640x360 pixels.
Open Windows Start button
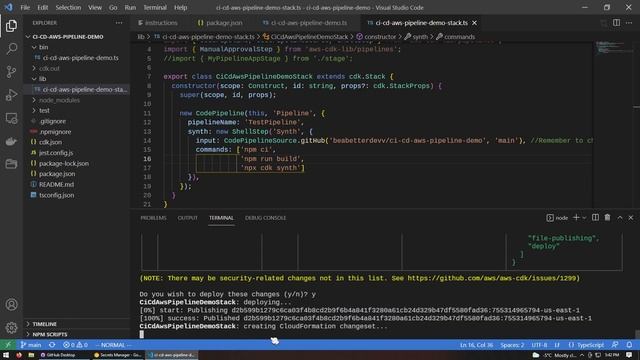point(6,355)
